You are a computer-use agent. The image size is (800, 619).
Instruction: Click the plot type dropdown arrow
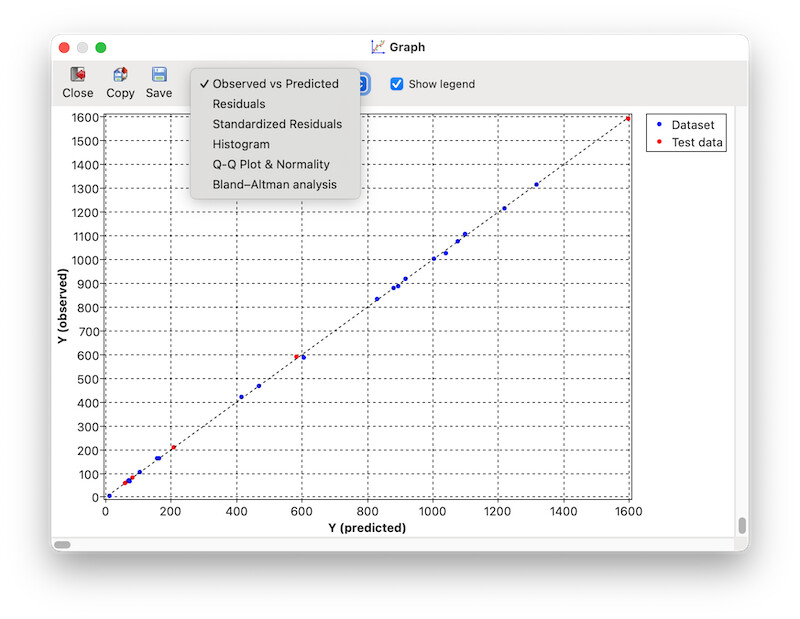point(364,84)
